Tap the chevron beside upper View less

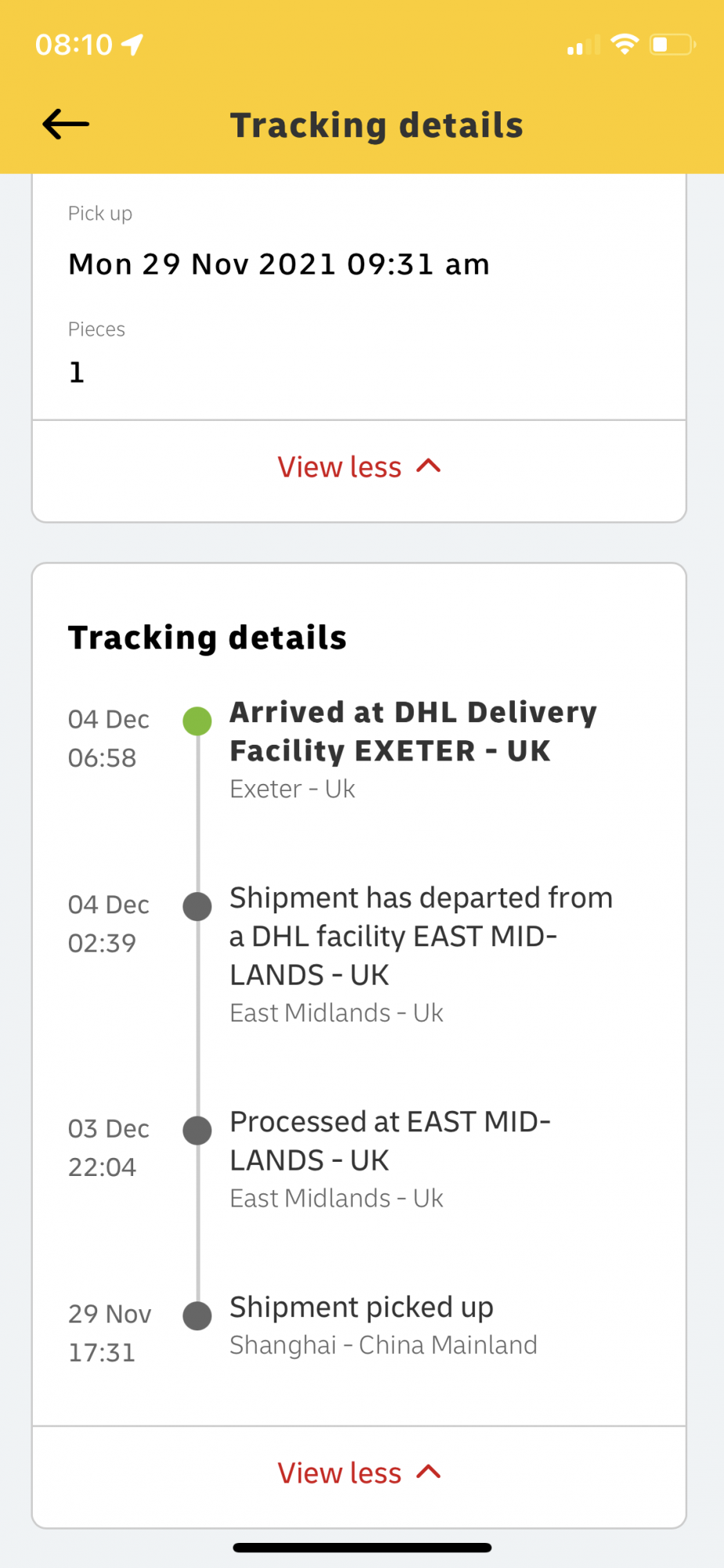[x=429, y=466]
